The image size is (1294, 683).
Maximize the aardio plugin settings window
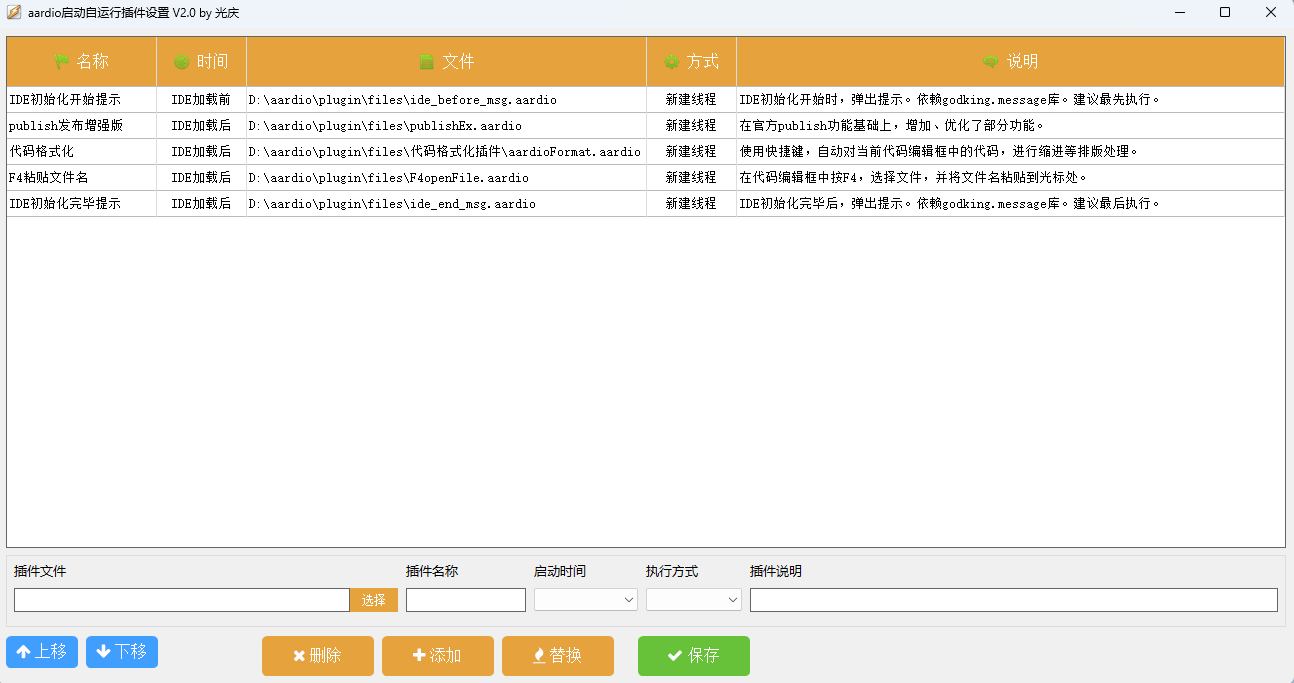[1225, 13]
